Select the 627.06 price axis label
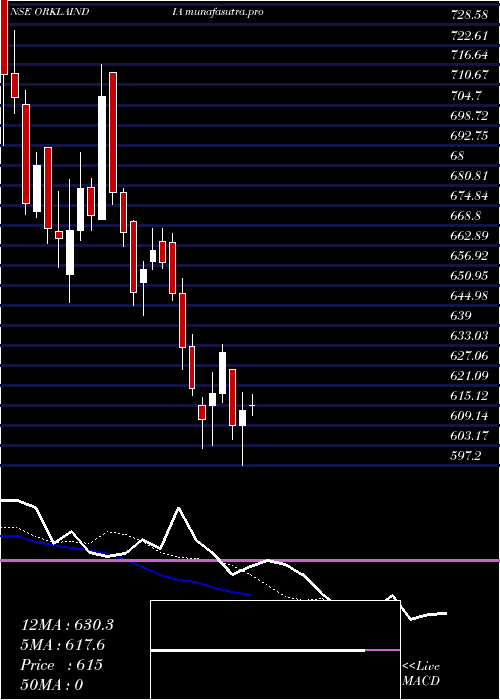The width and height of the screenshot is (500, 700). click(x=470, y=356)
